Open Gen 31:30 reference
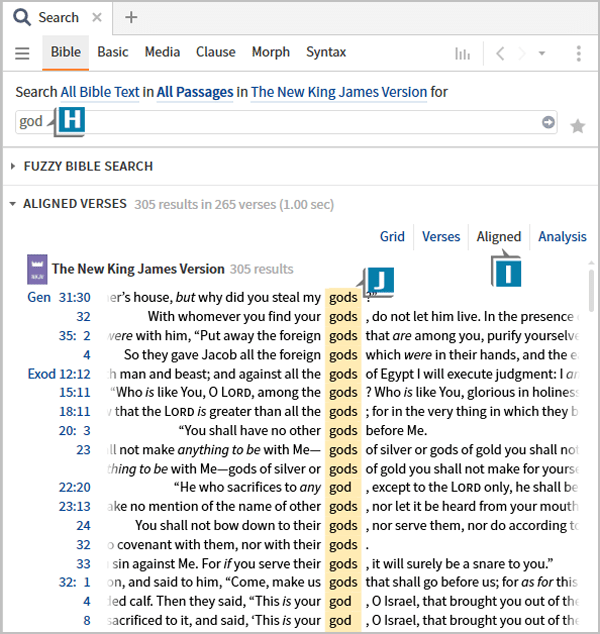The height and width of the screenshot is (634, 600). coord(59,298)
